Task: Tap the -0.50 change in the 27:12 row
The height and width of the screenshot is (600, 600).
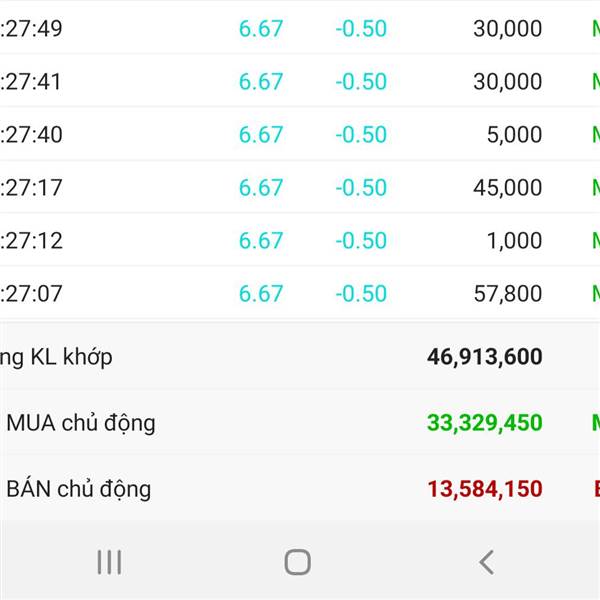Action: tap(360, 240)
